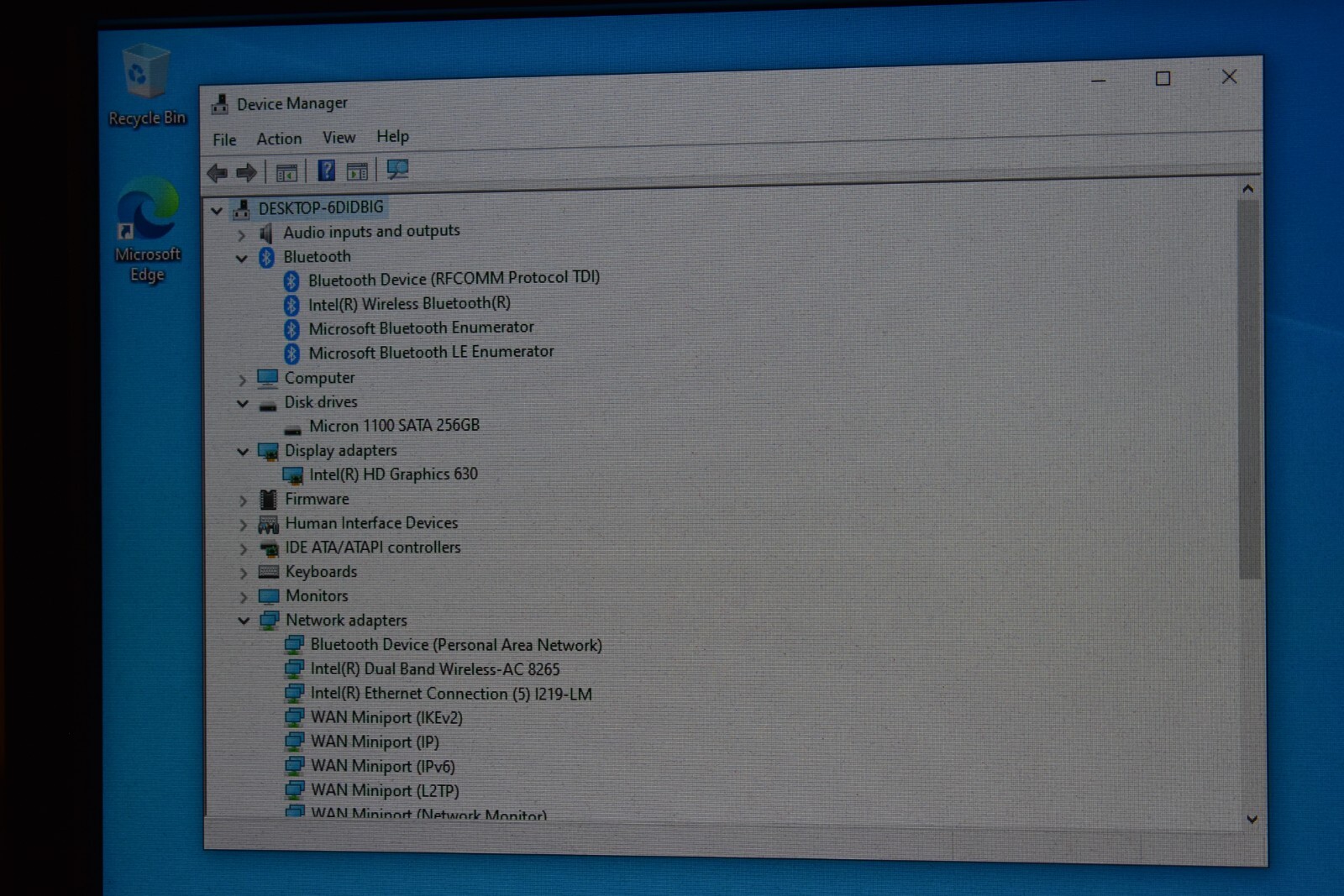Select the 'WAN Miniport (IPv6)' text
Viewport: 1344px width, 896px height.
coord(383,767)
